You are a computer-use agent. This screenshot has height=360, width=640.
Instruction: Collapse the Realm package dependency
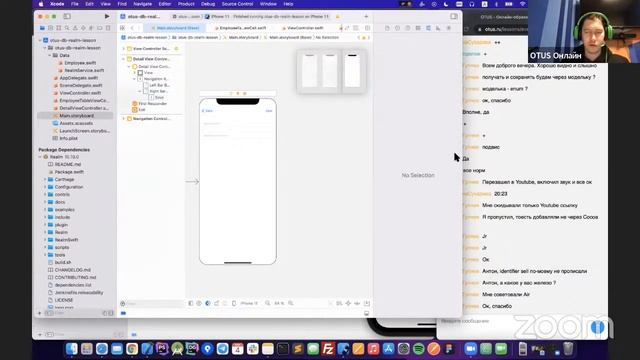(x=40, y=157)
